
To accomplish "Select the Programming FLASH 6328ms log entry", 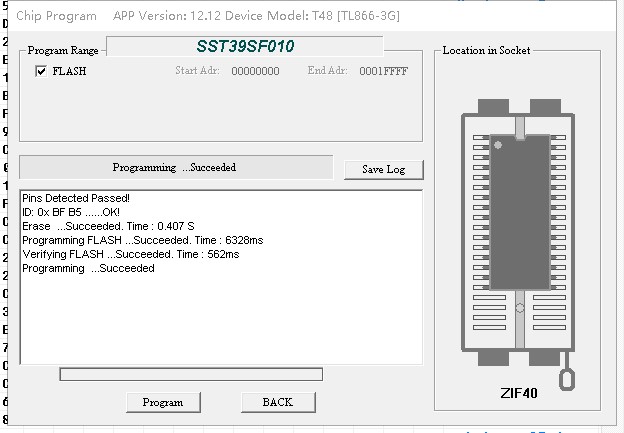I will [142, 241].
